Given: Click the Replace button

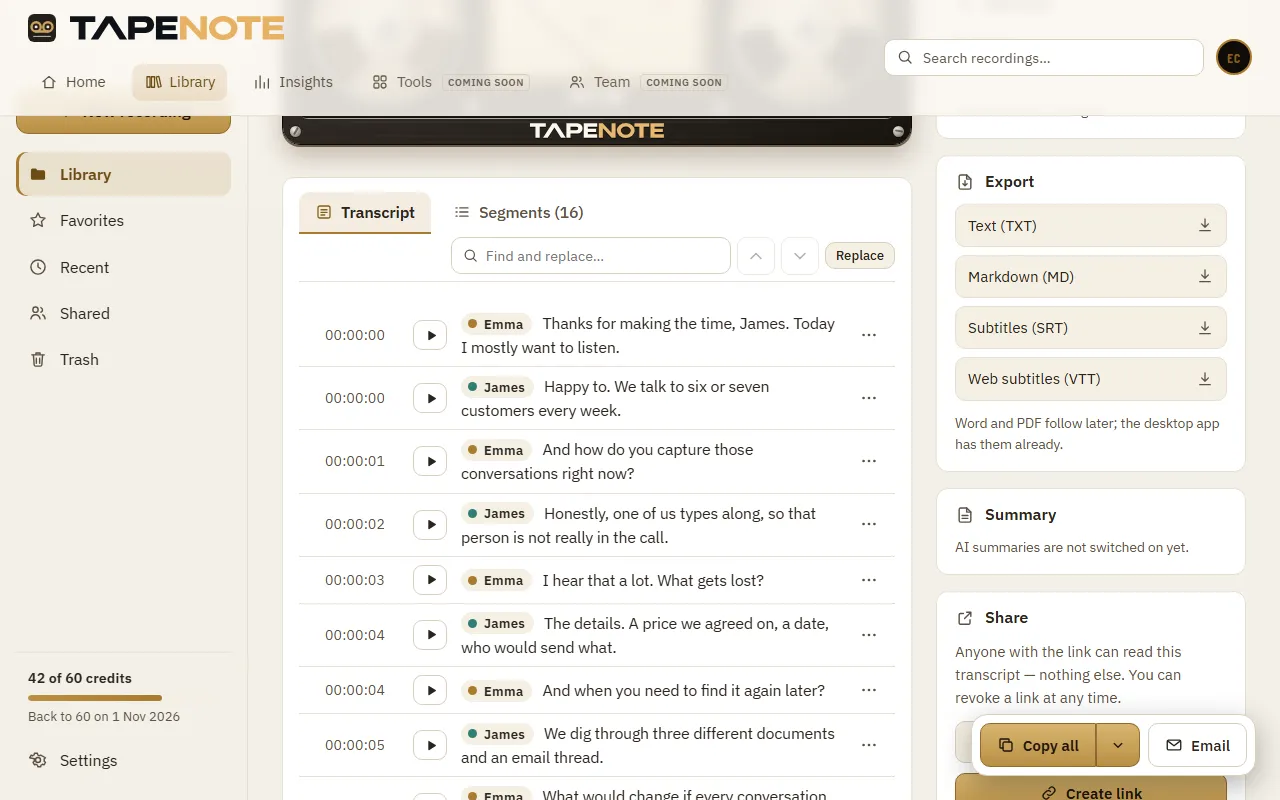Looking at the screenshot, I should (860, 256).
